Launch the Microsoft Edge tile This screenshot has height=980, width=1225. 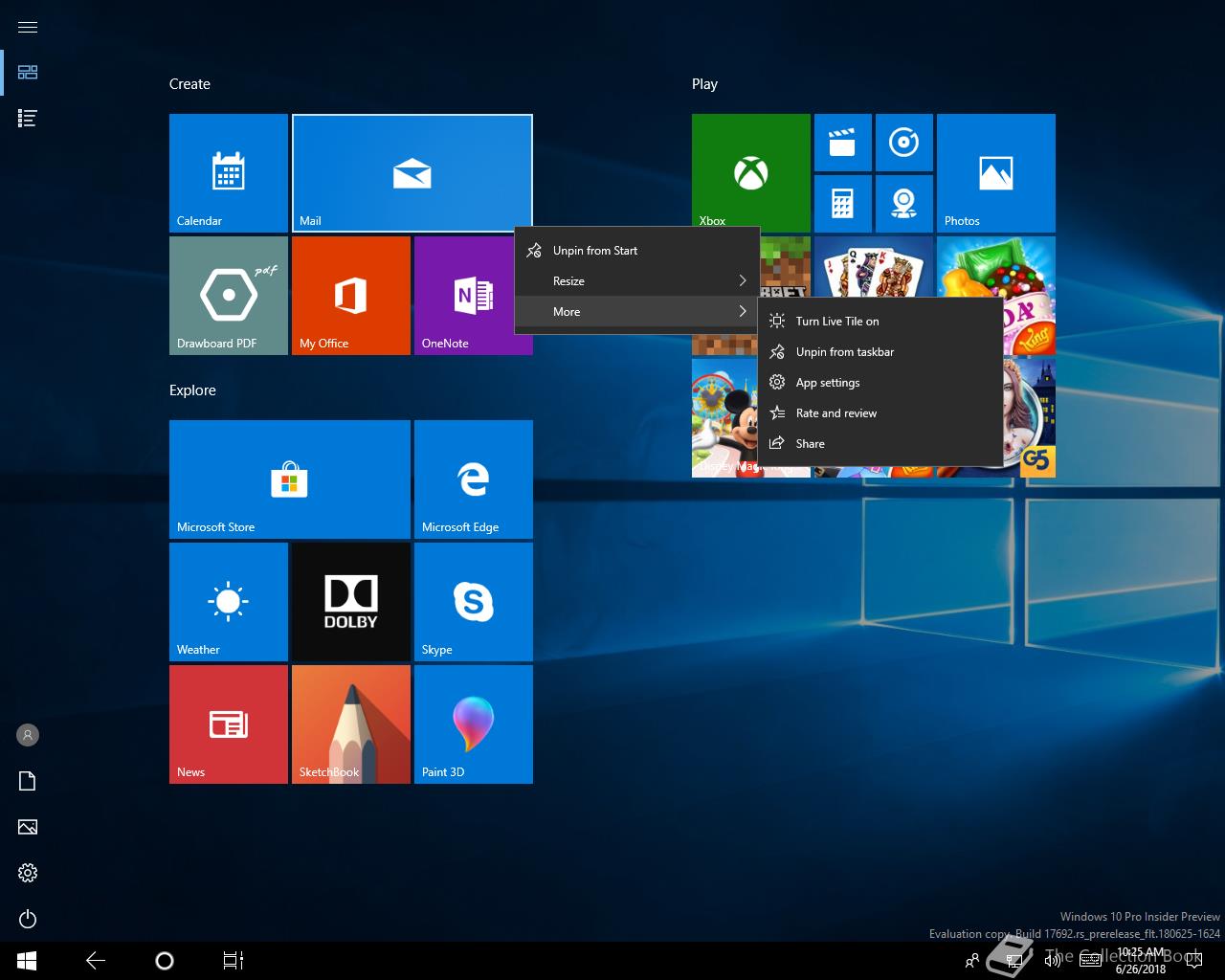point(474,479)
